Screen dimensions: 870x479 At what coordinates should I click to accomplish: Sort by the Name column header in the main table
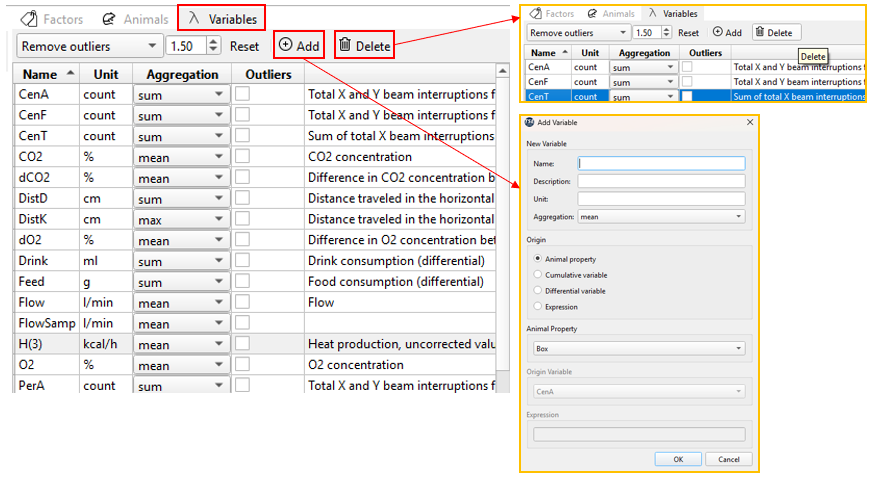(x=47, y=74)
